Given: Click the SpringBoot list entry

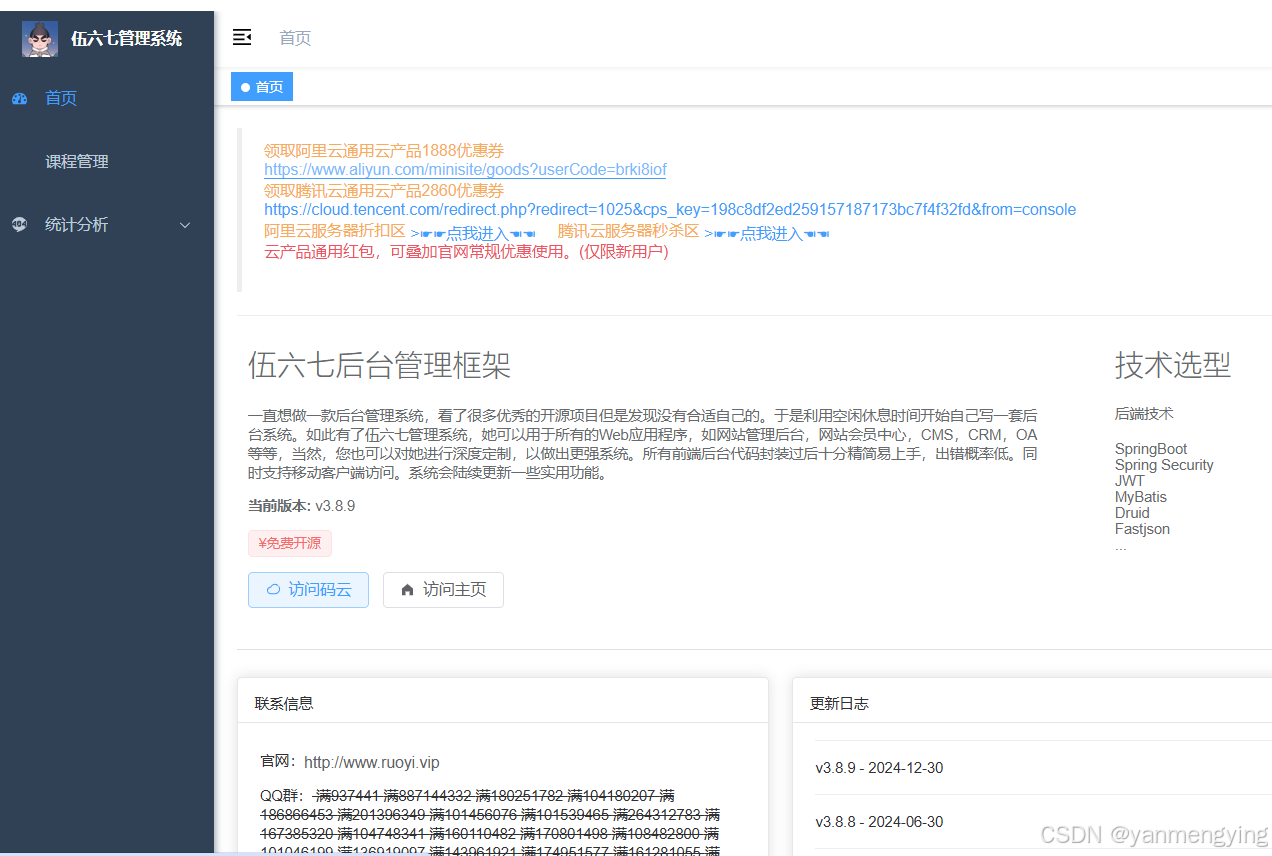Looking at the screenshot, I should click(x=1151, y=449).
